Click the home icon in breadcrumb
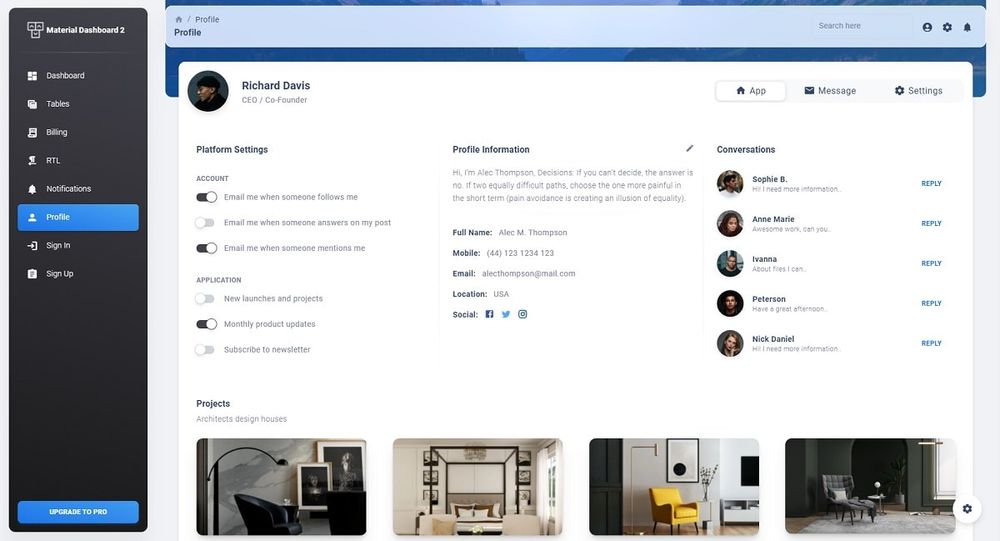The image size is (1000, 541). [179, 19]
